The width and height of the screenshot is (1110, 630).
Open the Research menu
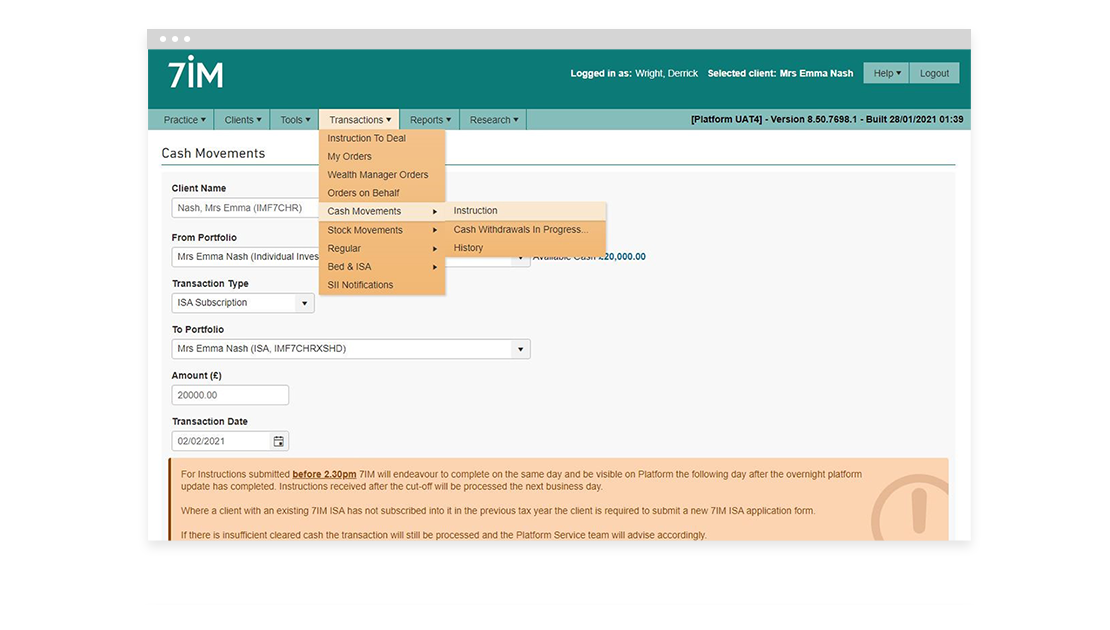[493, 120]
